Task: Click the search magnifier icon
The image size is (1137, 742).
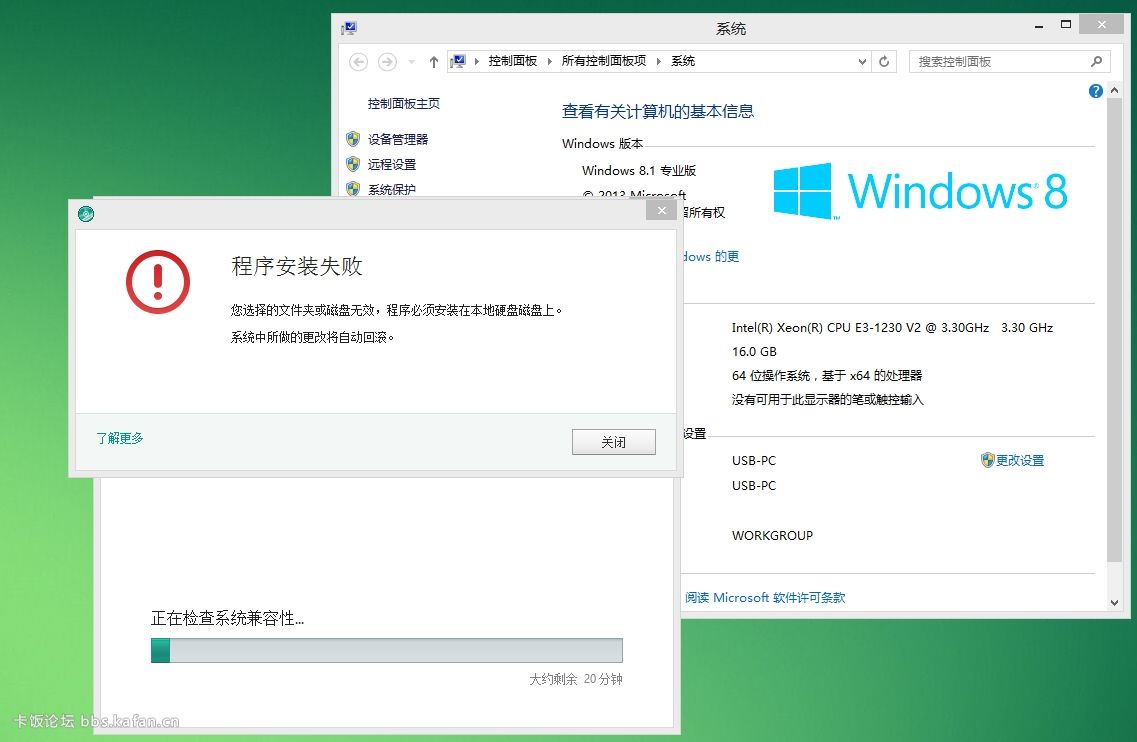Action: click(x=1096, y=62)
